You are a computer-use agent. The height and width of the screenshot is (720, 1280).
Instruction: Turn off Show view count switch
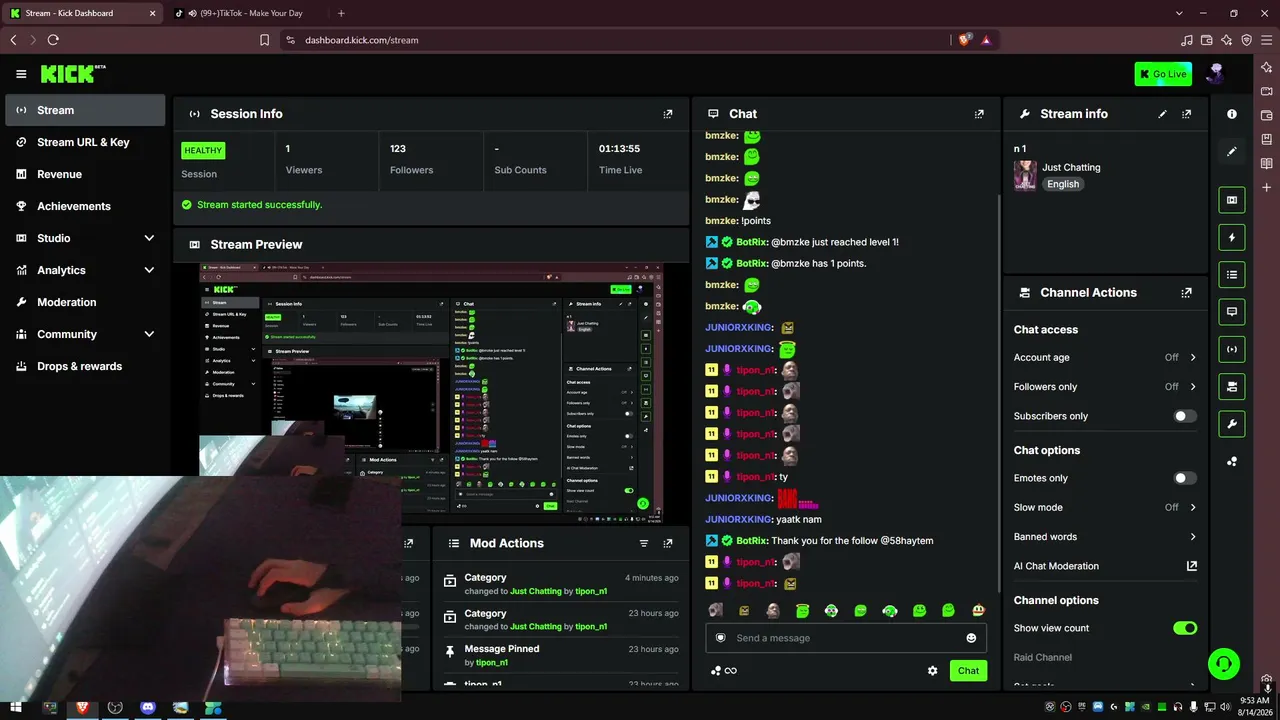tap(1185, 628)
